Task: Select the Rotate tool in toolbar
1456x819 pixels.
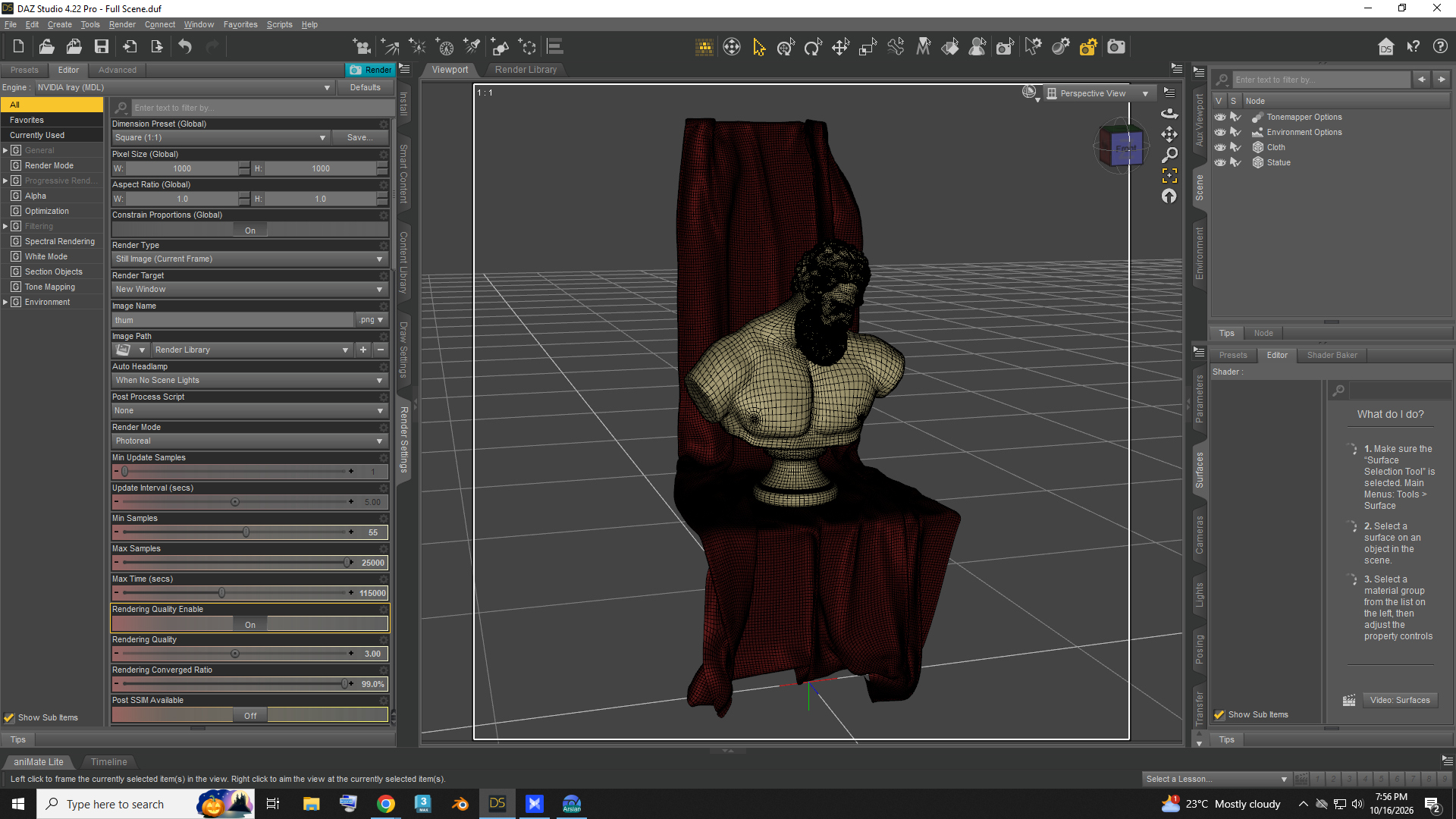Action: coord(813,47)
